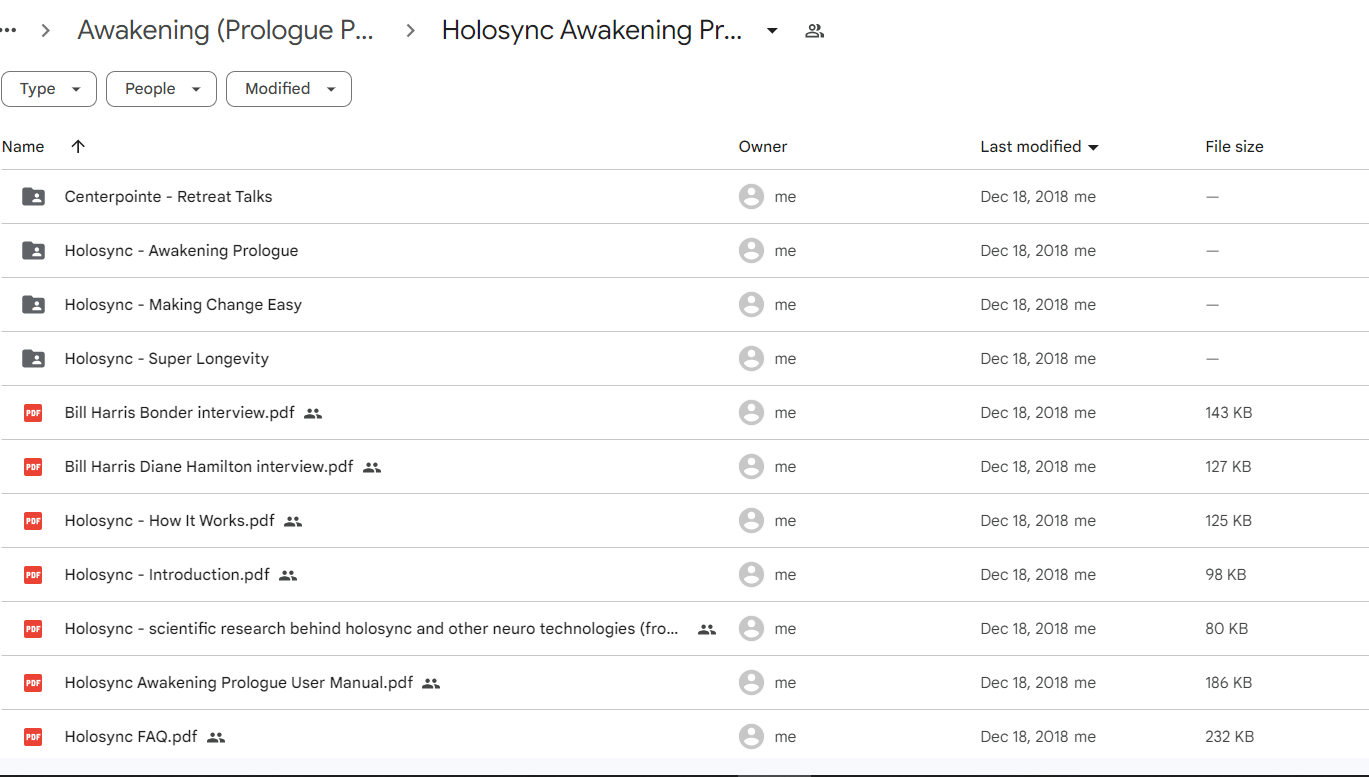Viewport: 1369px width, 777px height.
Task: Select the Holosync - scientific research behind holosync file name
Action: [372, 629]
